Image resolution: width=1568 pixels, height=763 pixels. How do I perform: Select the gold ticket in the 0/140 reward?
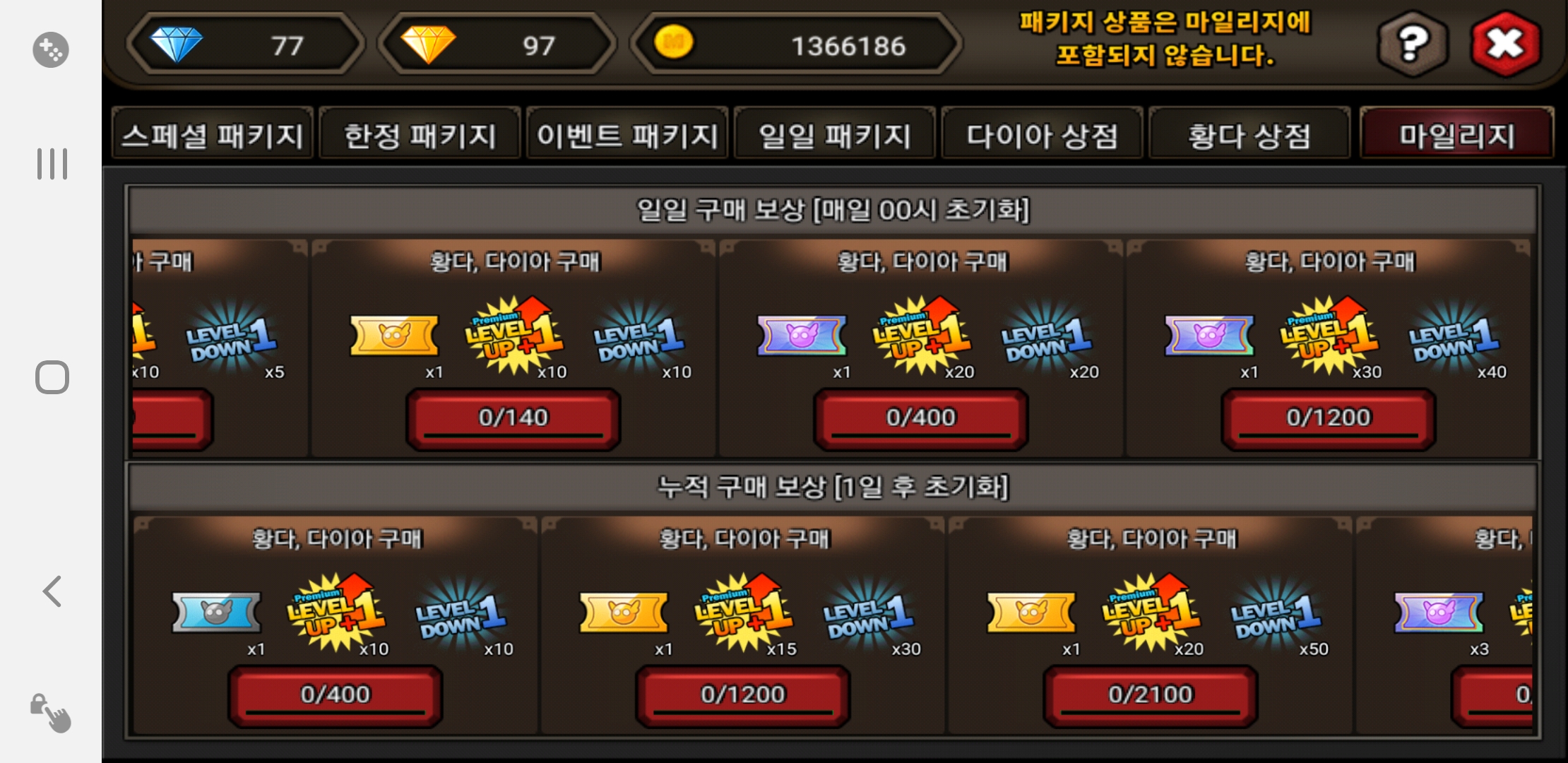click(394, 336)
